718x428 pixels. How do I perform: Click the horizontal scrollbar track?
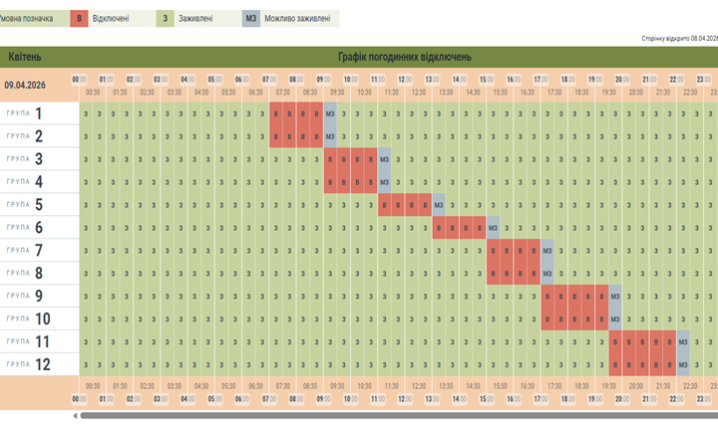coord(400,415)
